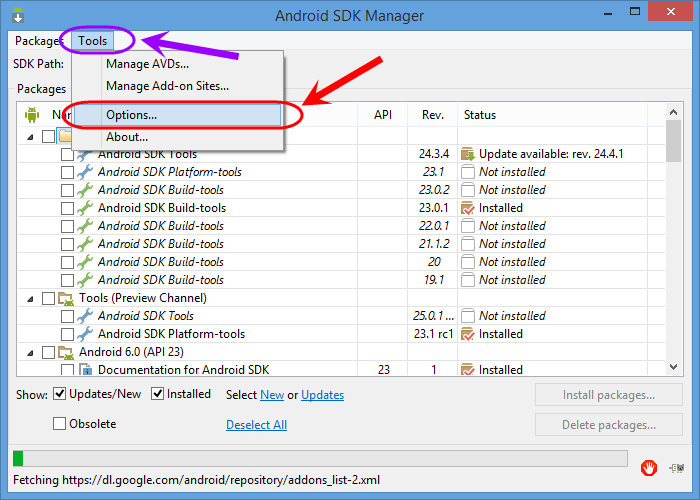700x500 pixels.
Task: Click wrench icon of Build-tools 23.0.2
Action: (x=85, y=190)
